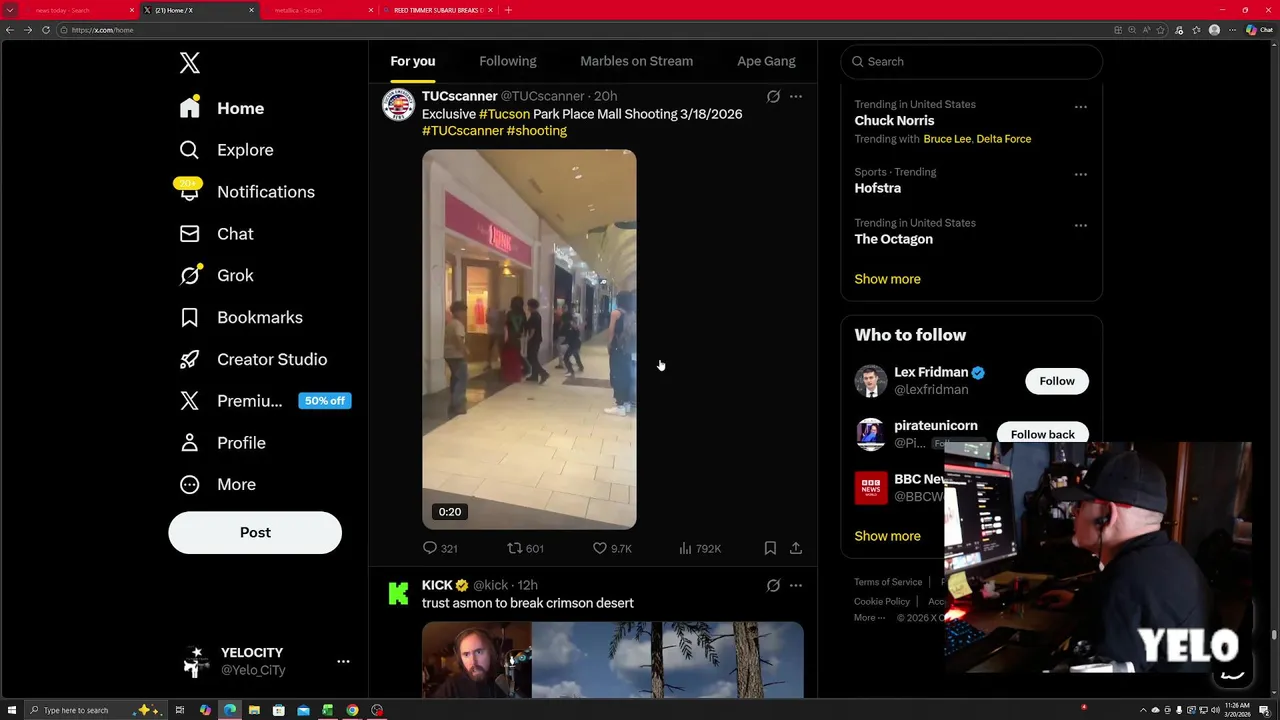Open the #TUCscanner hashtag link
This screenshot has width=1280, height=720.
(x=463, y=131)
